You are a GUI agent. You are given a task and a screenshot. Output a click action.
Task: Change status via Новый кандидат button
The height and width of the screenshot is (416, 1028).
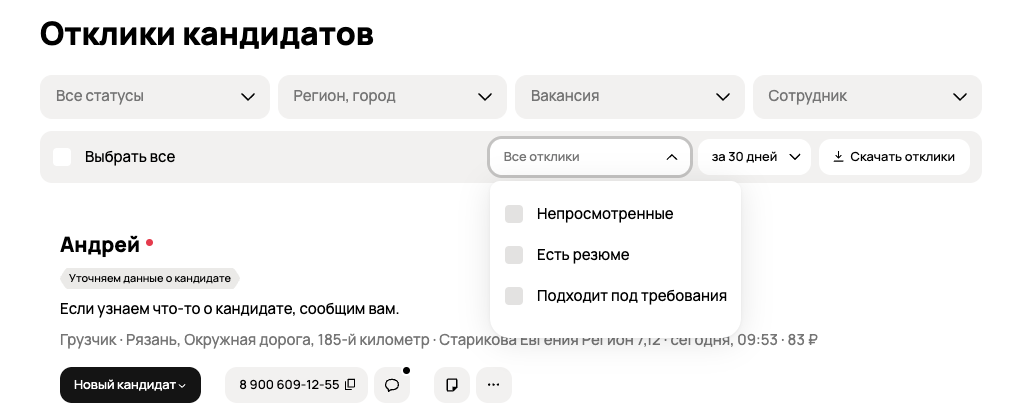click(130, 385)
